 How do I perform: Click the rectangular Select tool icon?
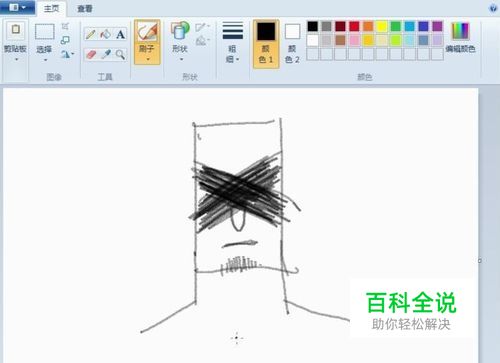click(x=45, y=32)
